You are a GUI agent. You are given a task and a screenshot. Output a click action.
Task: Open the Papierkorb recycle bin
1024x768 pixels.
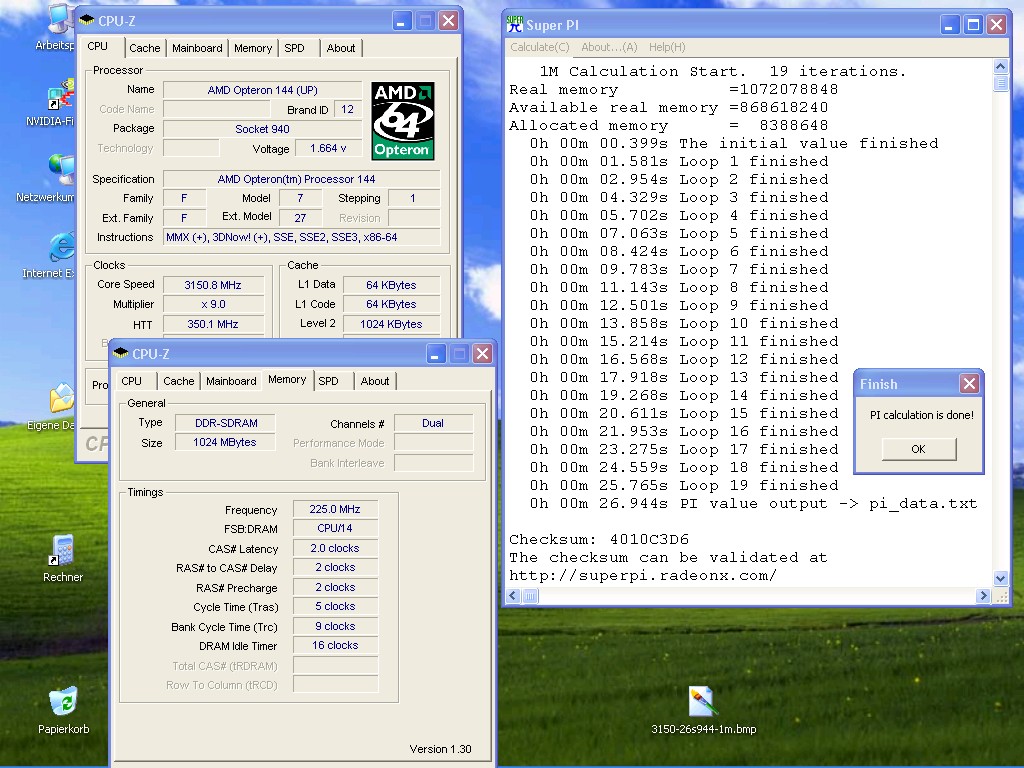[63, 702]
